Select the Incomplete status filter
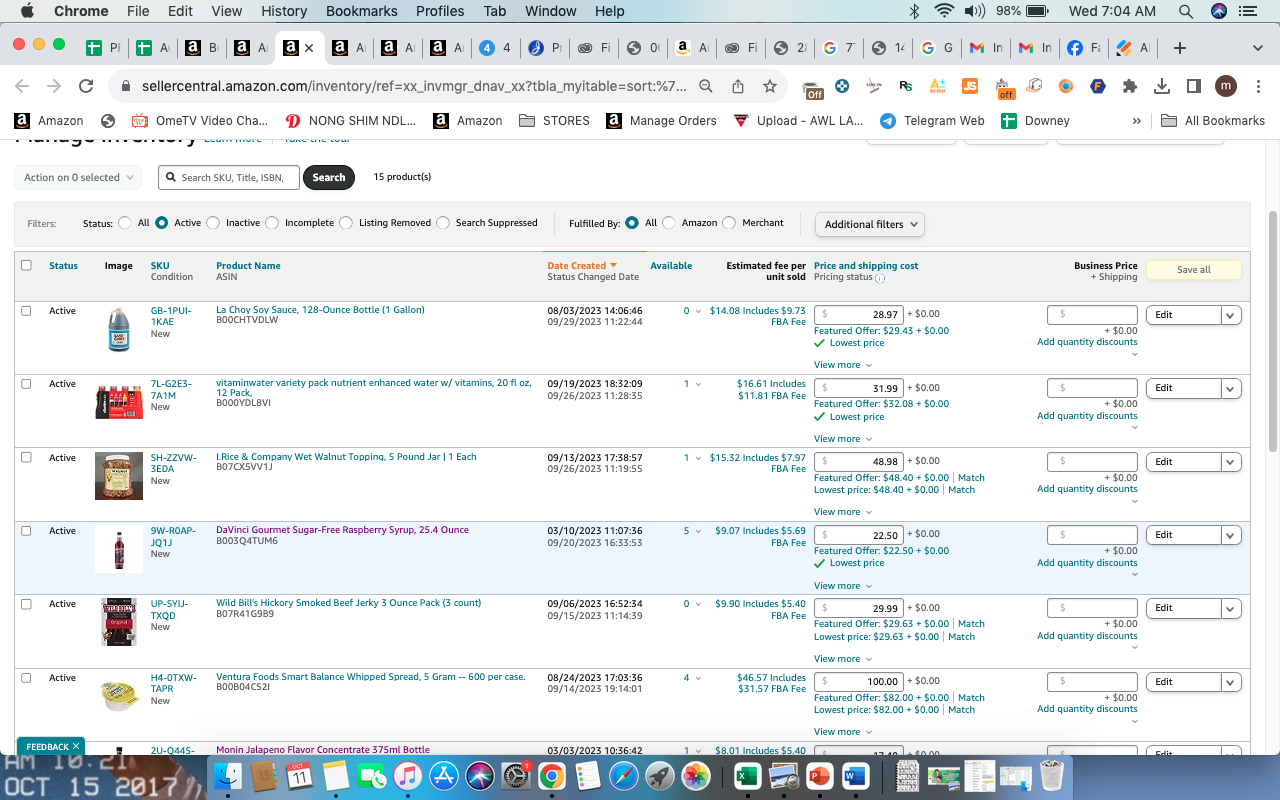Image resolution: width=1280 pixels, height=800 pixels. click(272, 223)
